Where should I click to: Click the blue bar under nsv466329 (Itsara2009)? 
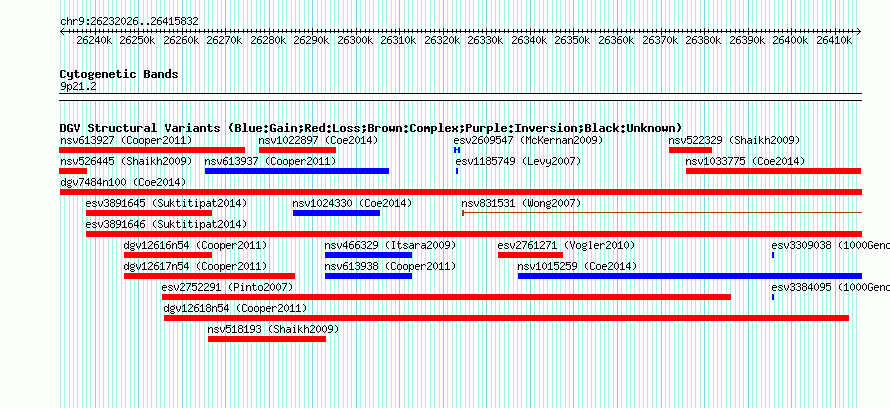coord(368,255)
